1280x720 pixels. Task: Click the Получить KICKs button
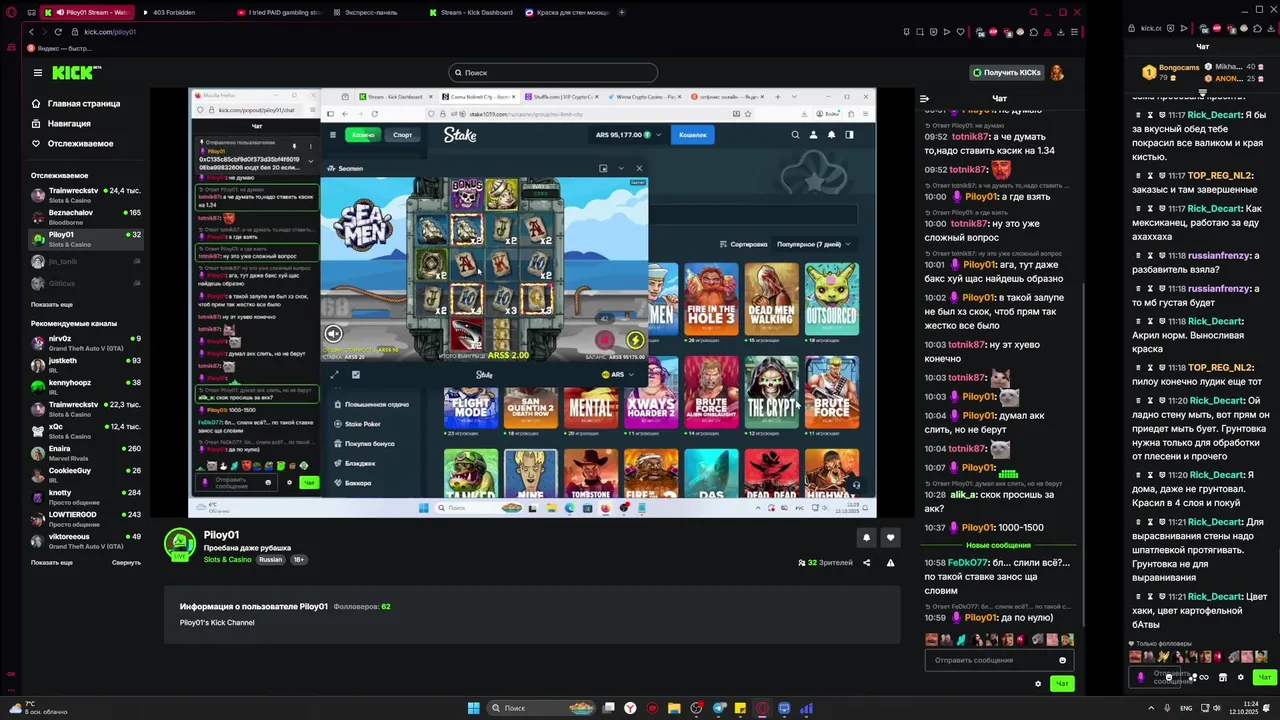point(1007,72)
